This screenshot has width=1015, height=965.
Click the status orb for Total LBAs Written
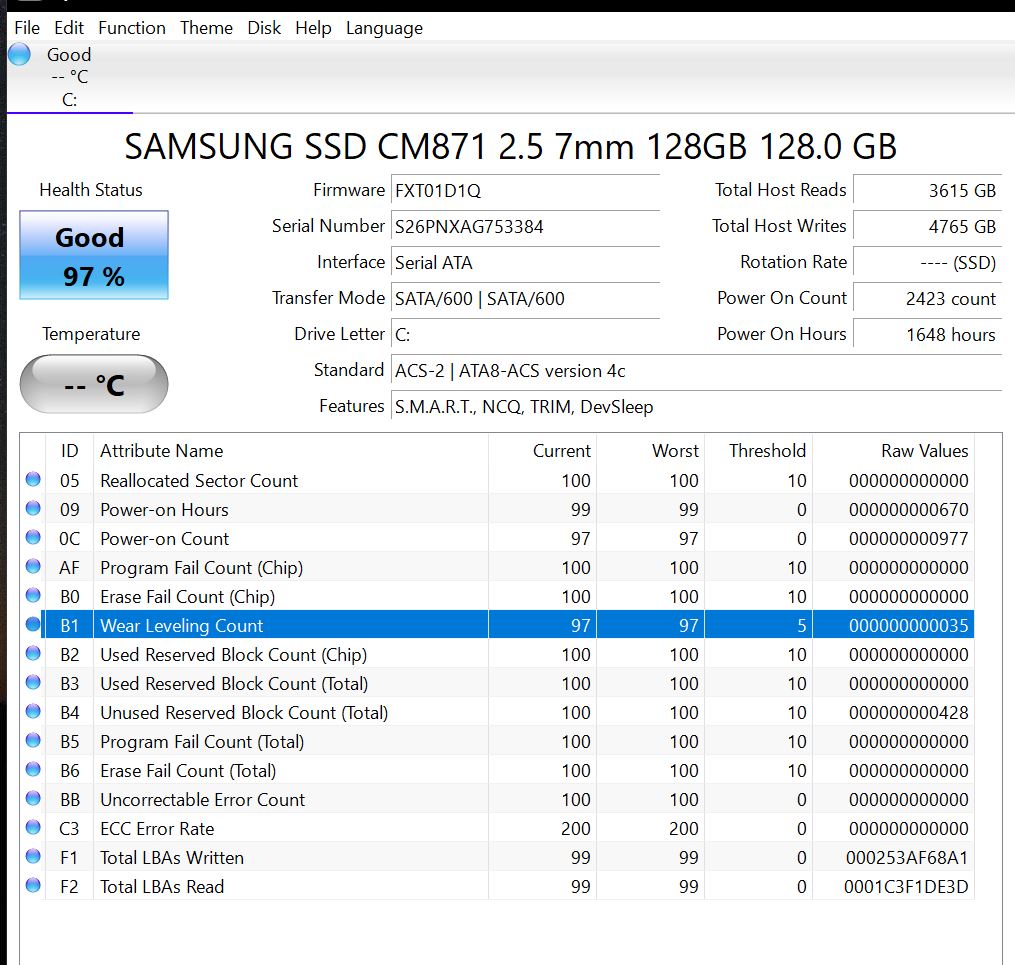coord(33,857)
